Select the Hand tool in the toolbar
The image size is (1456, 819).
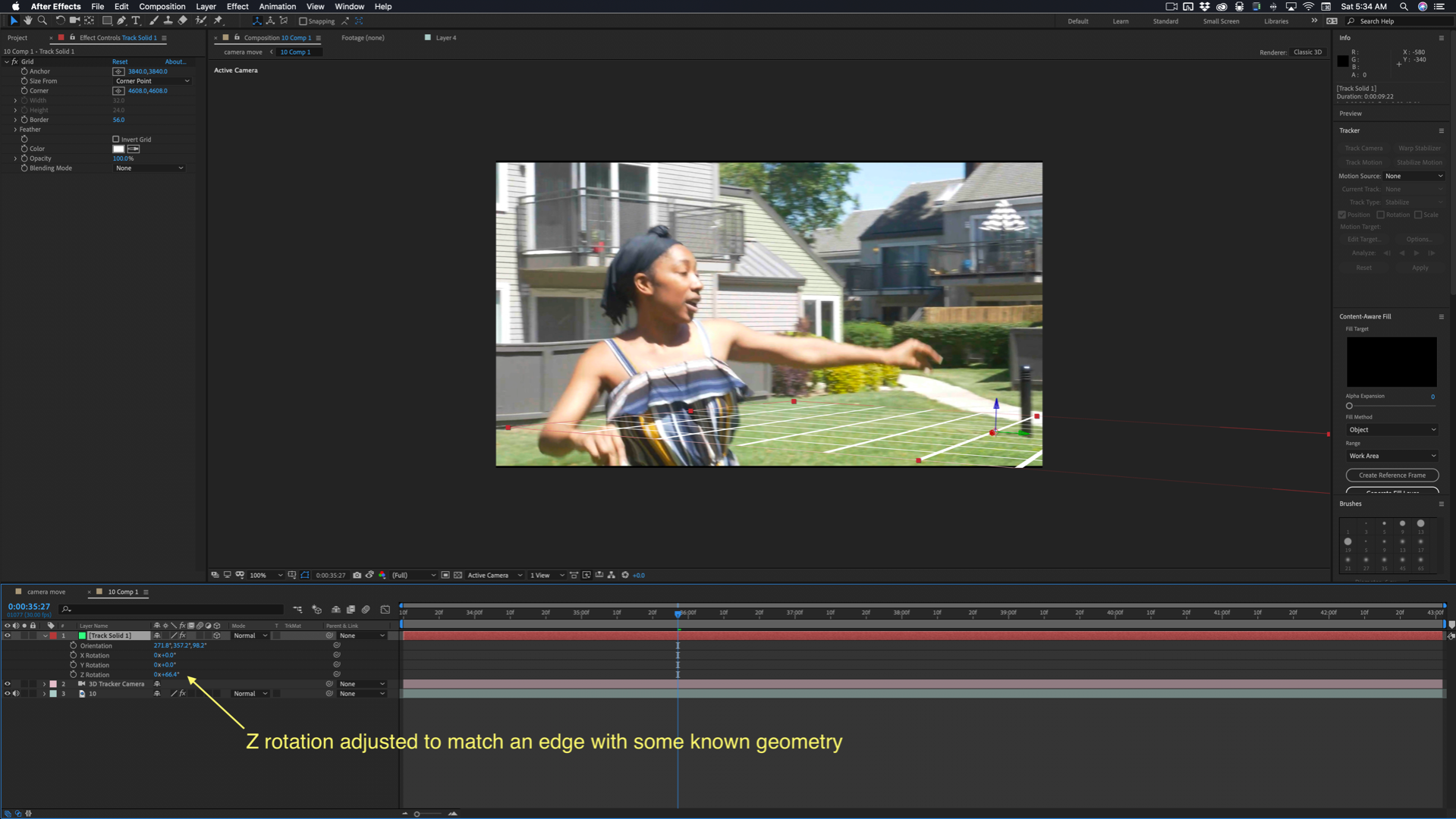[28, 20]
